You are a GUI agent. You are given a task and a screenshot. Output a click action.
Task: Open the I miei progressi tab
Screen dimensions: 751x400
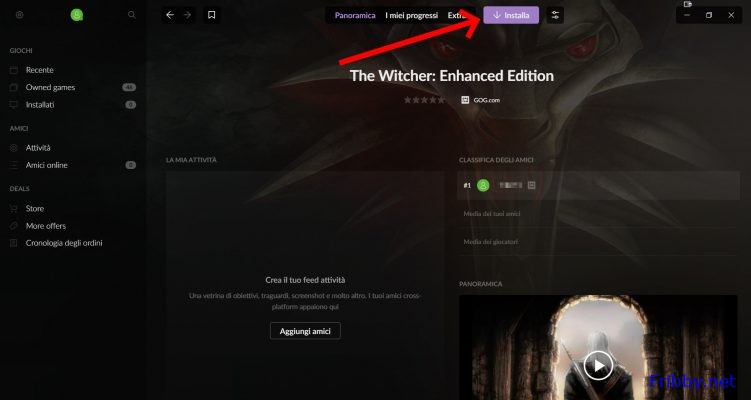pyautogui.click(x=411, y=15)
